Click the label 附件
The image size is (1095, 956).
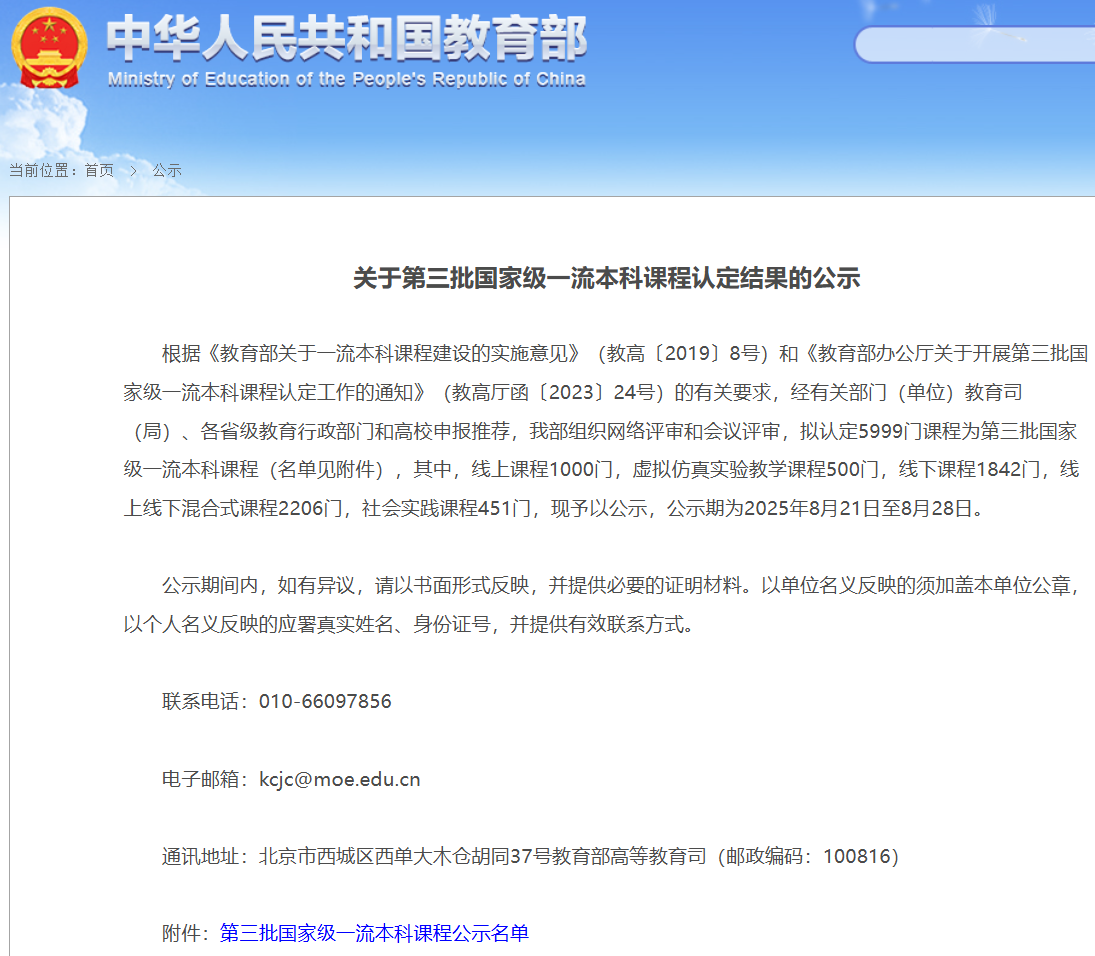tap(181, 933)
